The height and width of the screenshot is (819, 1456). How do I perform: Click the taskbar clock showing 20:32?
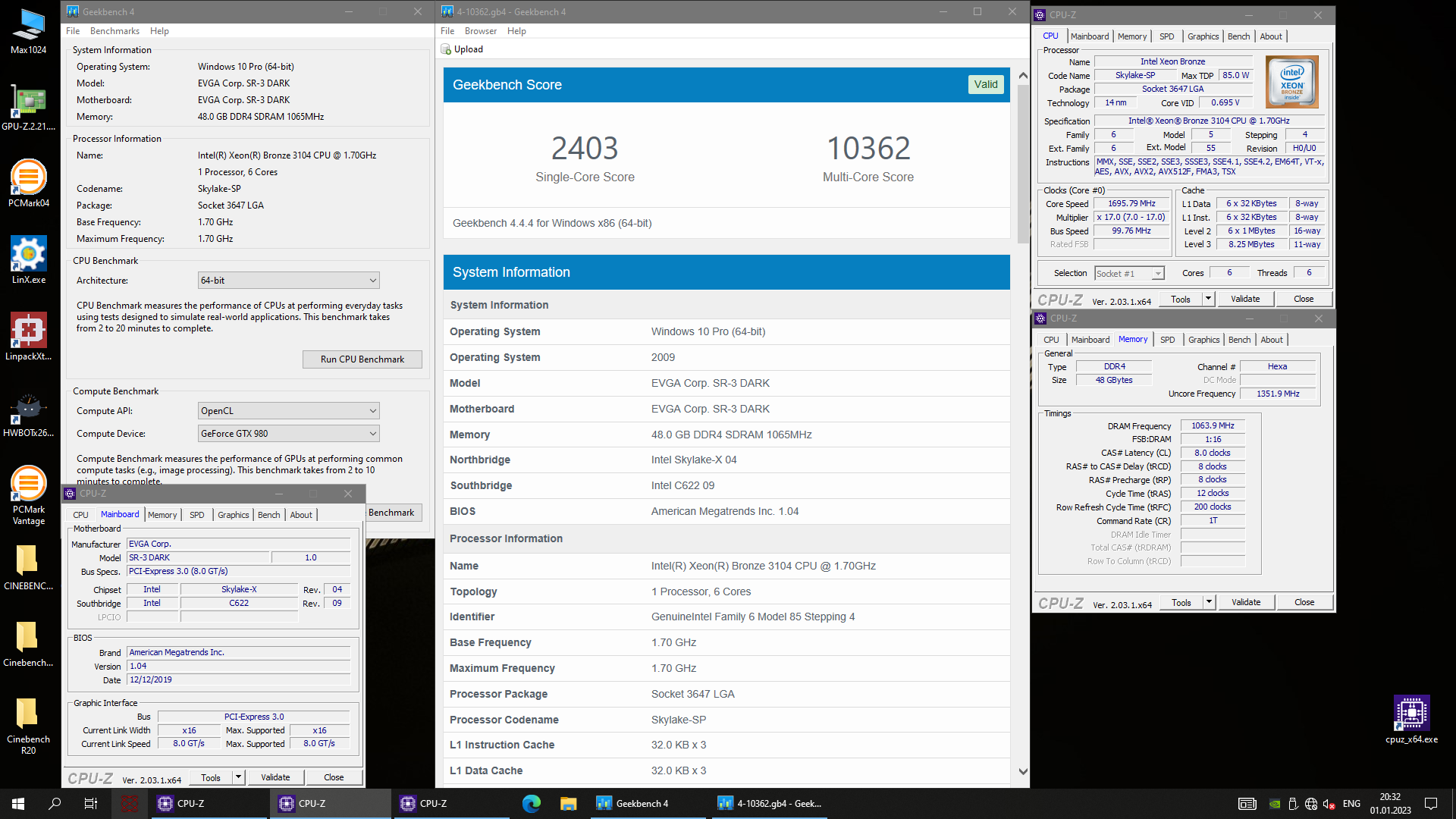coord(1390,804)
